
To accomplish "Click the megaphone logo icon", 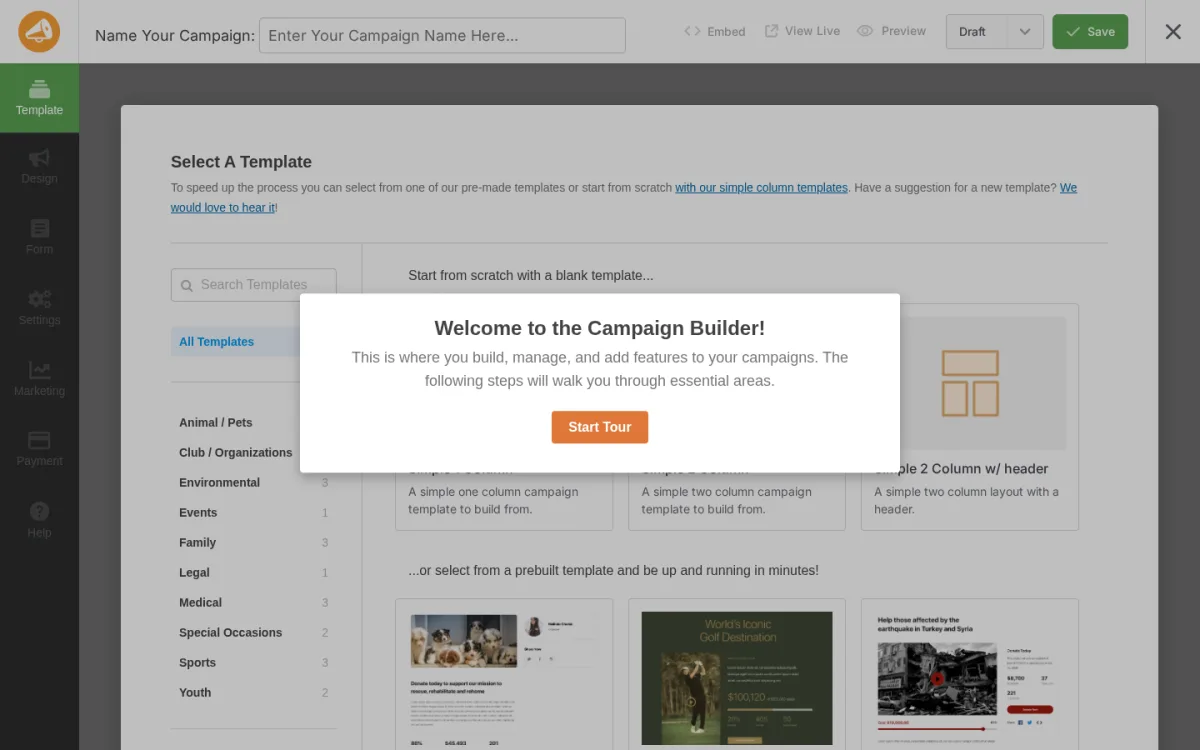I will click(39, 32).
